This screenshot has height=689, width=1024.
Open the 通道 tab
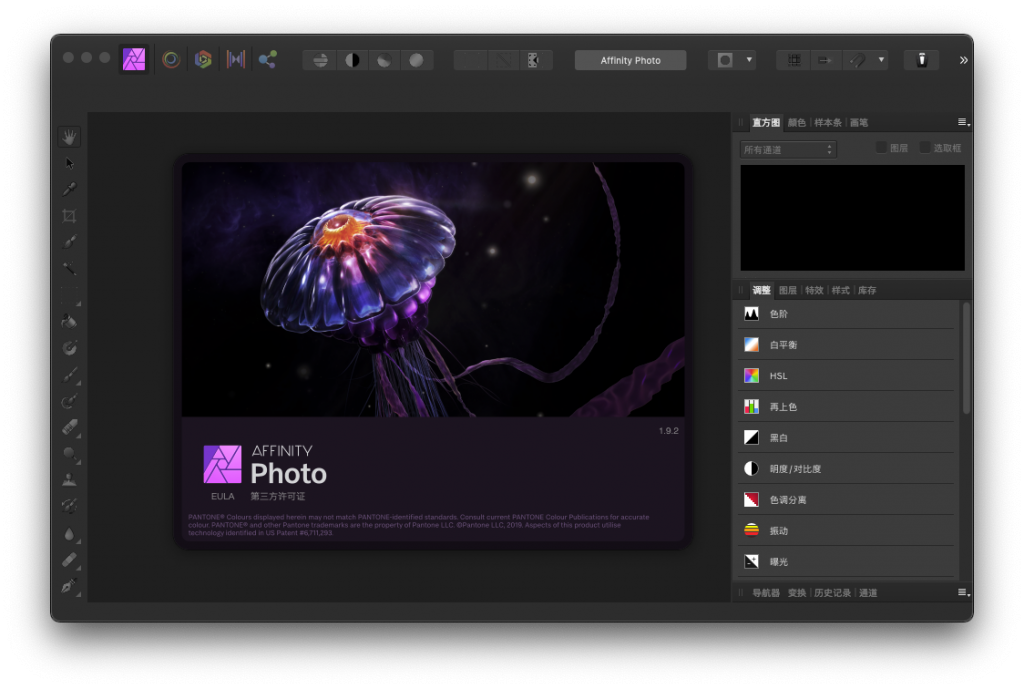coord(867,592)
